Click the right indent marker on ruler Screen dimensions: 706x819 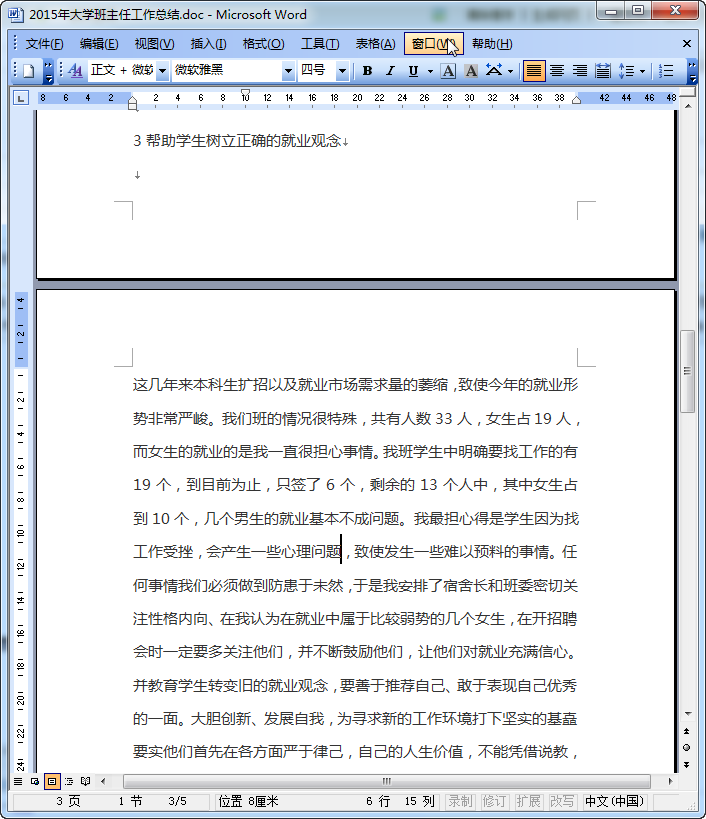576,99
